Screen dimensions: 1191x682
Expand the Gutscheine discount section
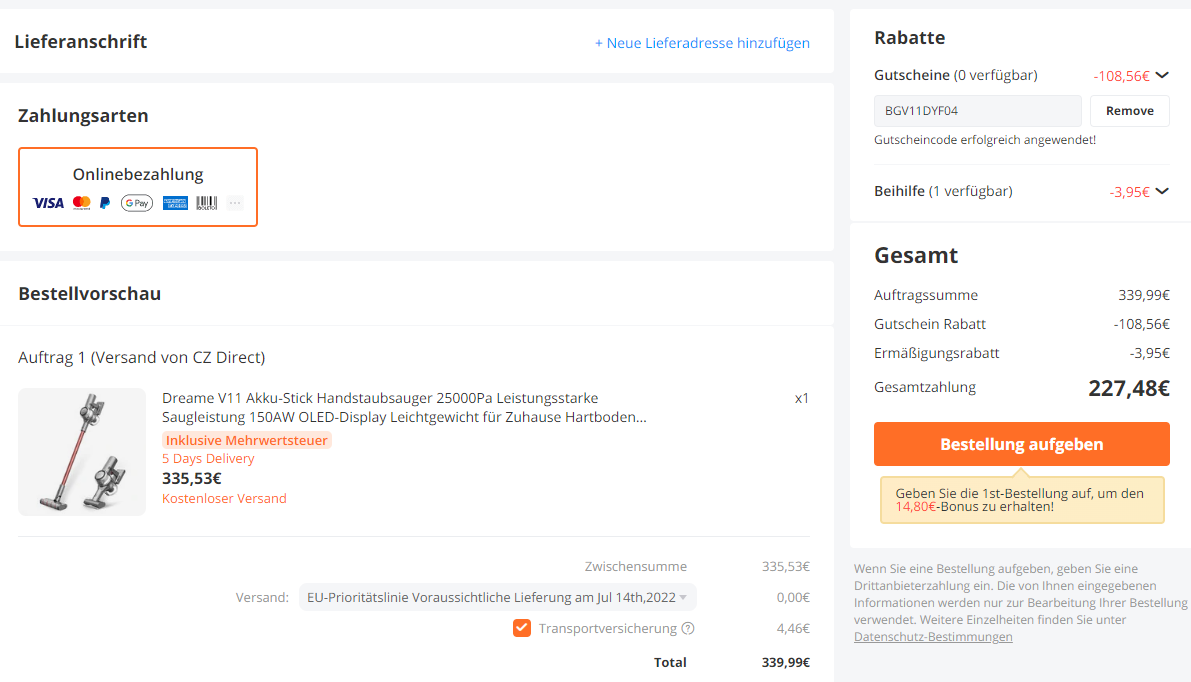click(1162, 75)
